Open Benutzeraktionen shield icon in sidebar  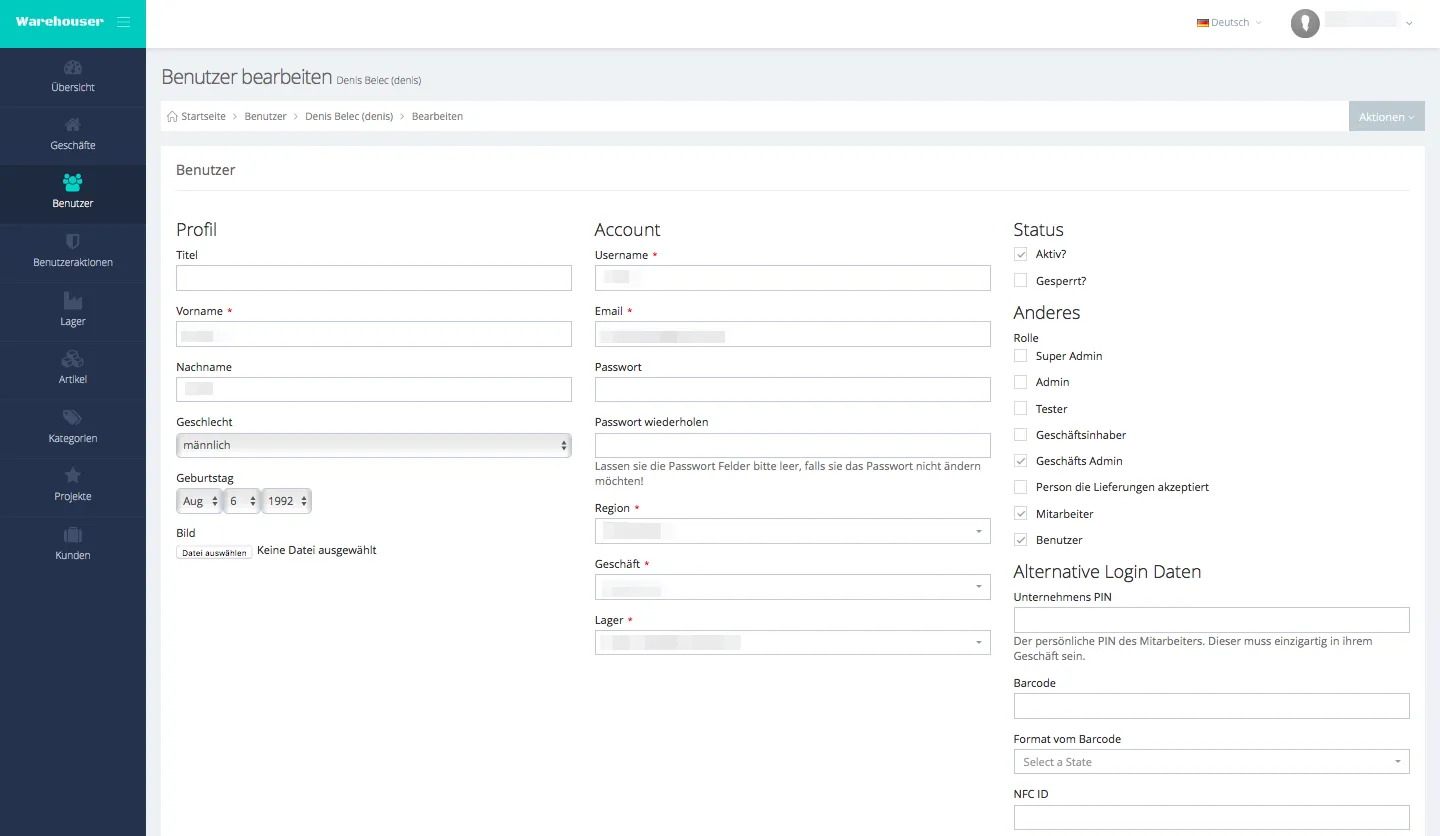pyautogui.click(x=73, y=242)
